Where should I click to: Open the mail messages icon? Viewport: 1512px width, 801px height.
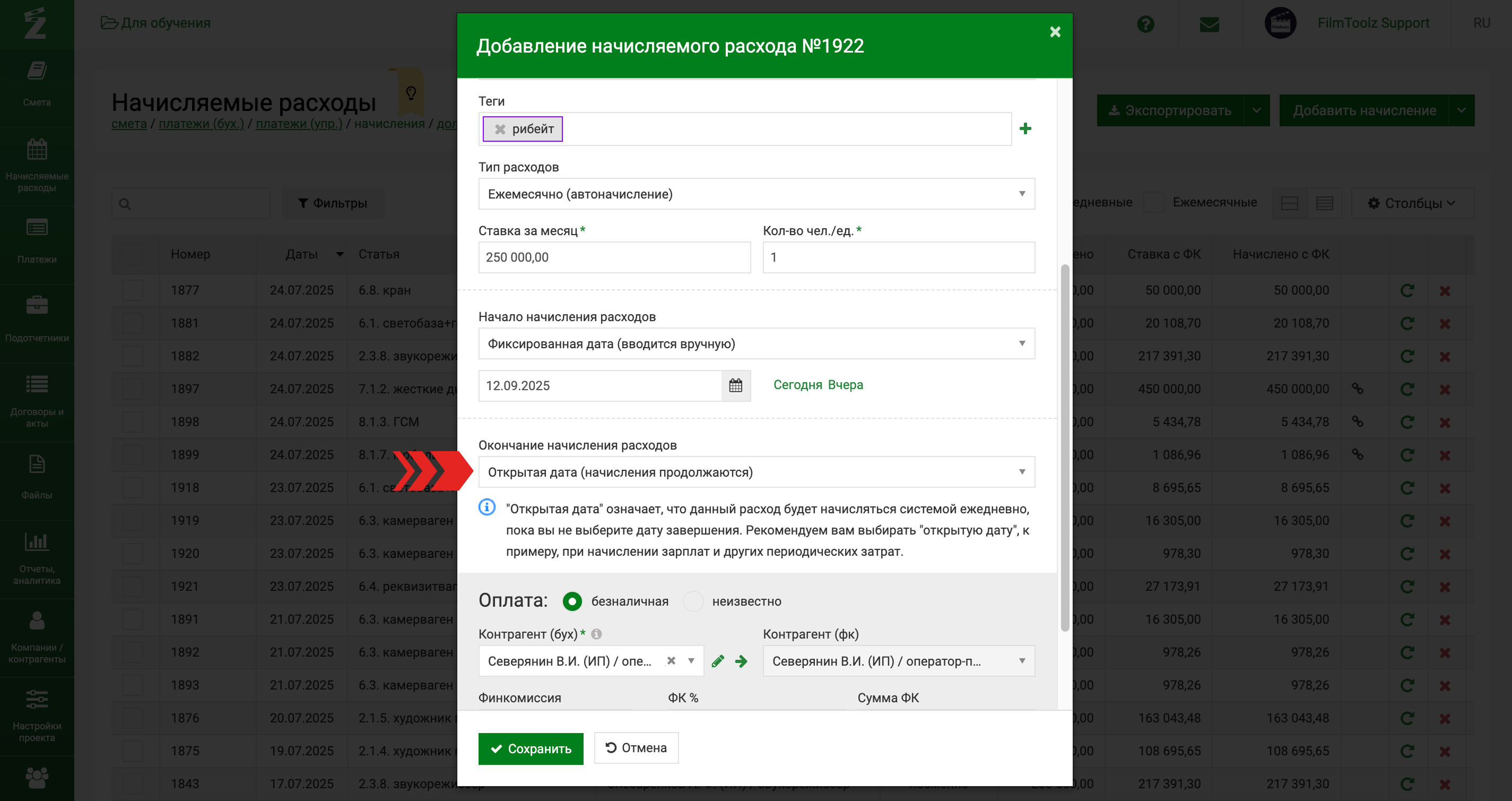1209,24
